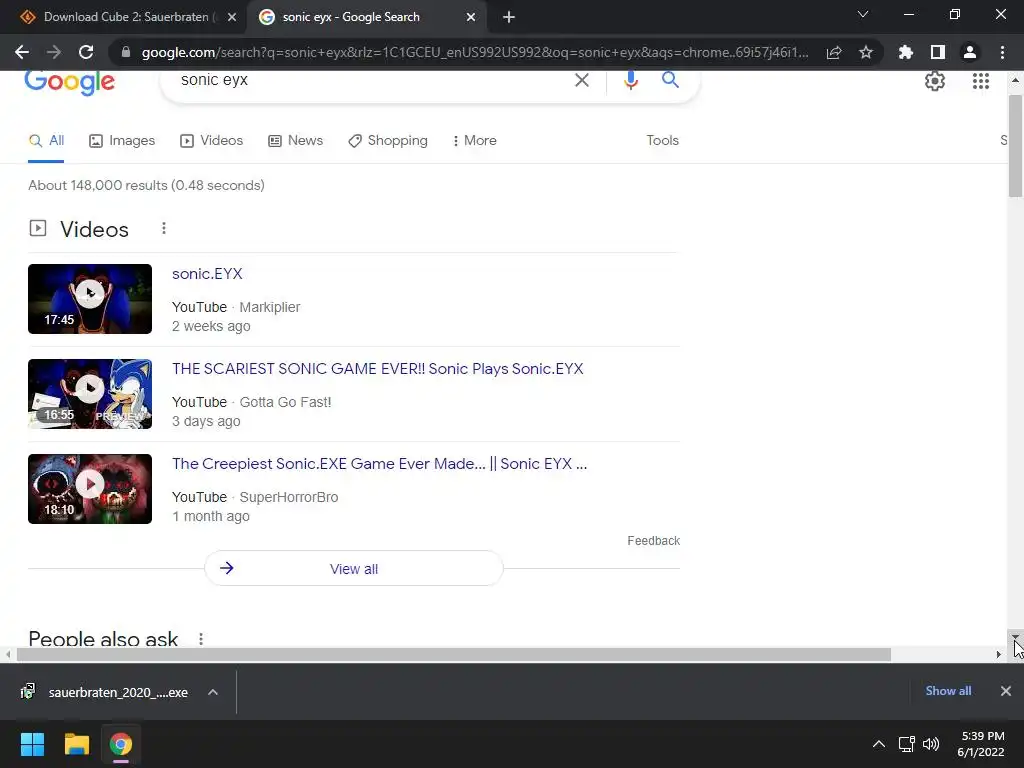This screenshot has height=768, width=1024.
Task: Open The Creepiest Sonic.EXE Game link
Action: (x=379, y=464)
